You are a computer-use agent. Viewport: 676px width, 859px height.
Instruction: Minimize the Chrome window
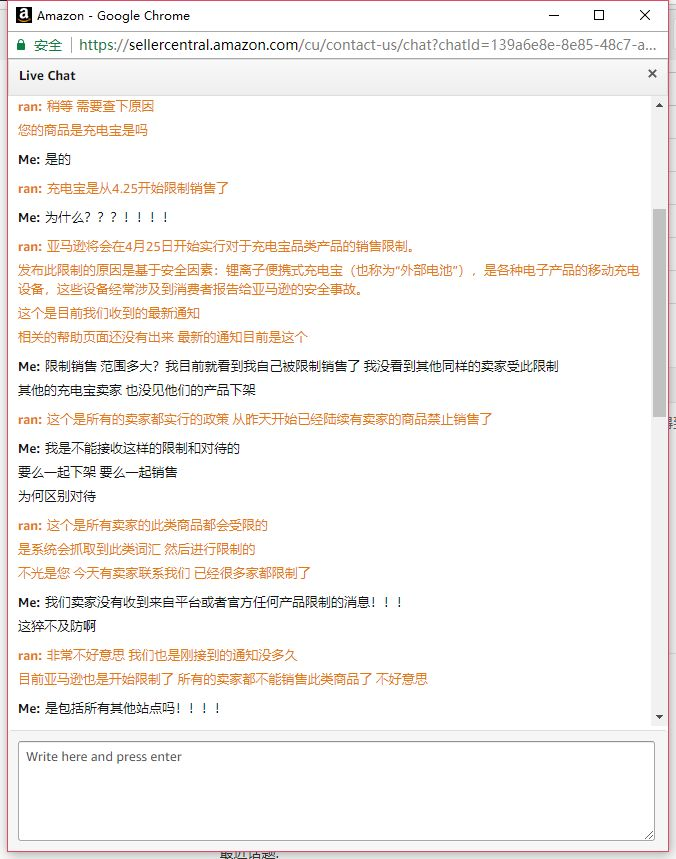pos(554,15)
